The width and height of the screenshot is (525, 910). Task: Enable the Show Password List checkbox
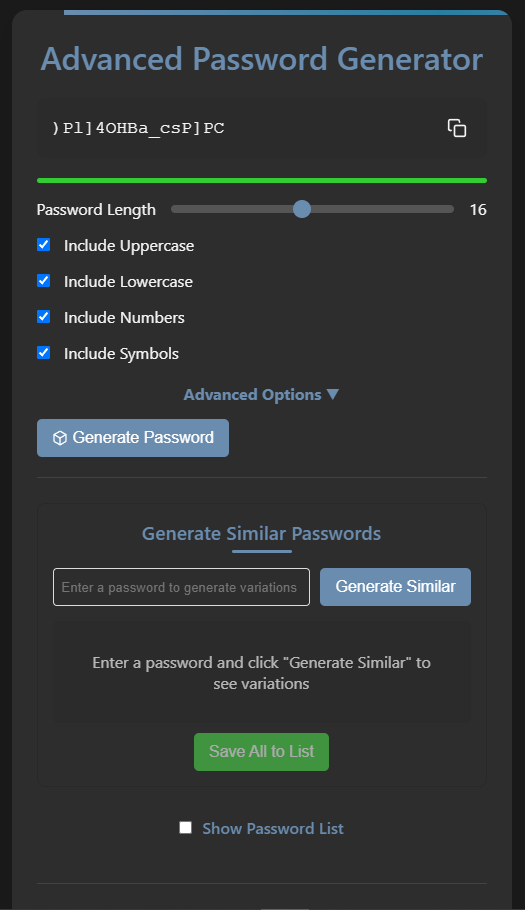186,828
